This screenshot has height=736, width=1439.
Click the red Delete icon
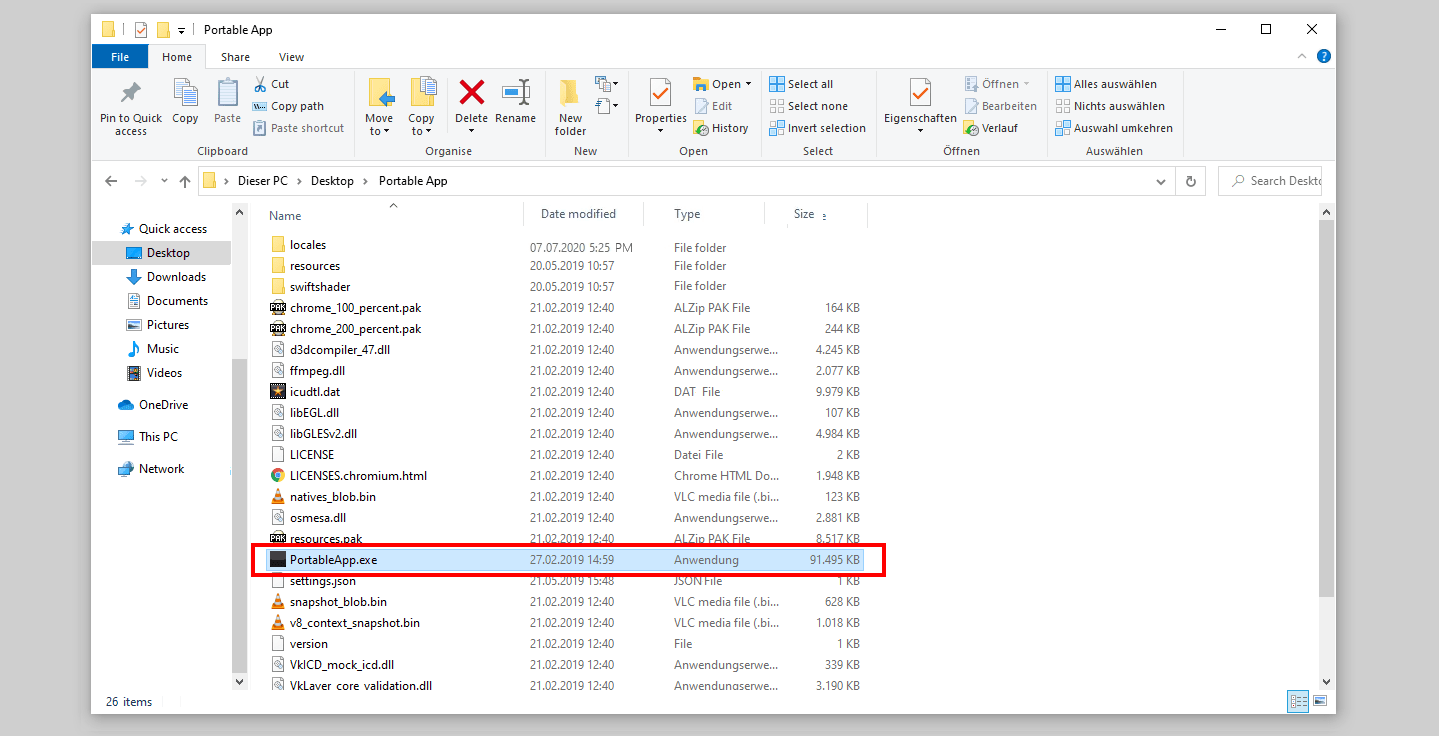pyautogui.click(x=472, y=92)
